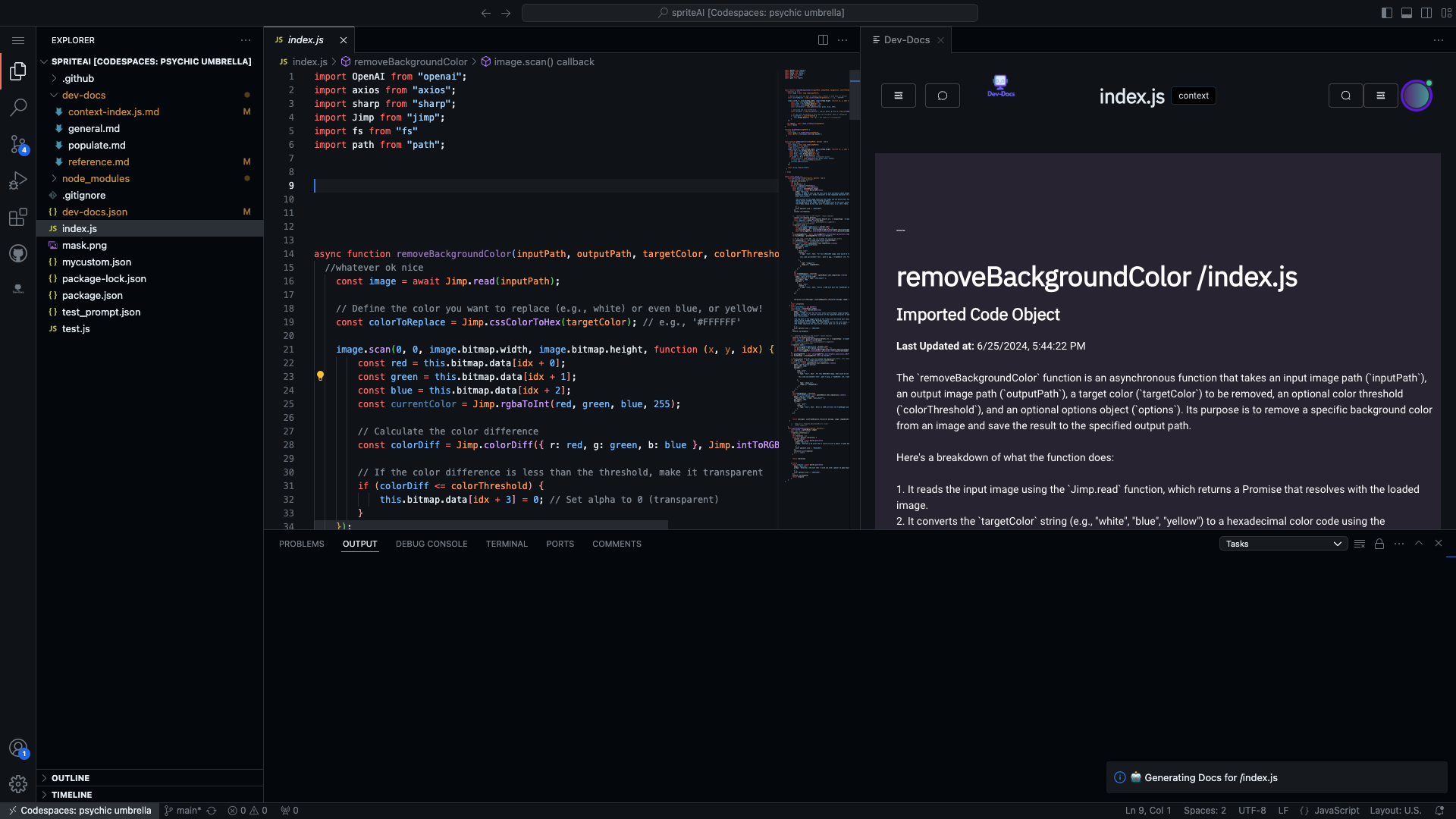The height and width of the screenshot is (819, 1456).
Task: Select JavaScript language mode in status bar
Action: coord(1335,810)
